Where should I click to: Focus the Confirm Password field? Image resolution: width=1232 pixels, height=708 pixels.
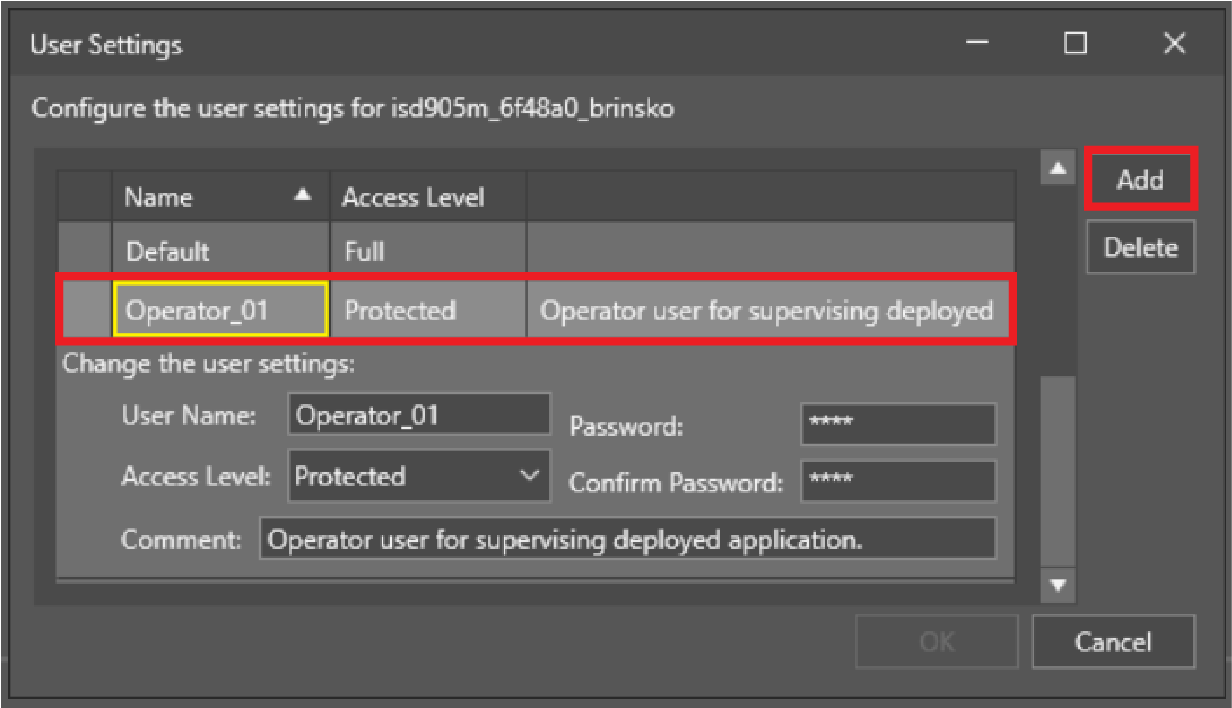coord(897,481)
